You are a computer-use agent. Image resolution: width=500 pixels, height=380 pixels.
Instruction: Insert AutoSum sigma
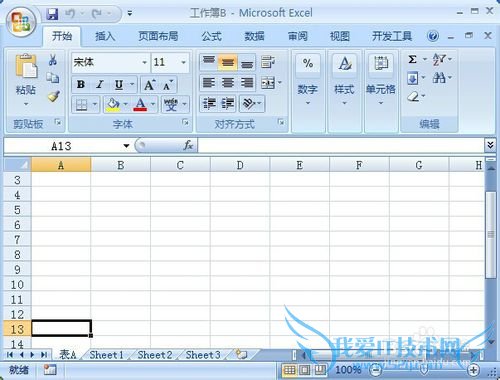(413, 60)
